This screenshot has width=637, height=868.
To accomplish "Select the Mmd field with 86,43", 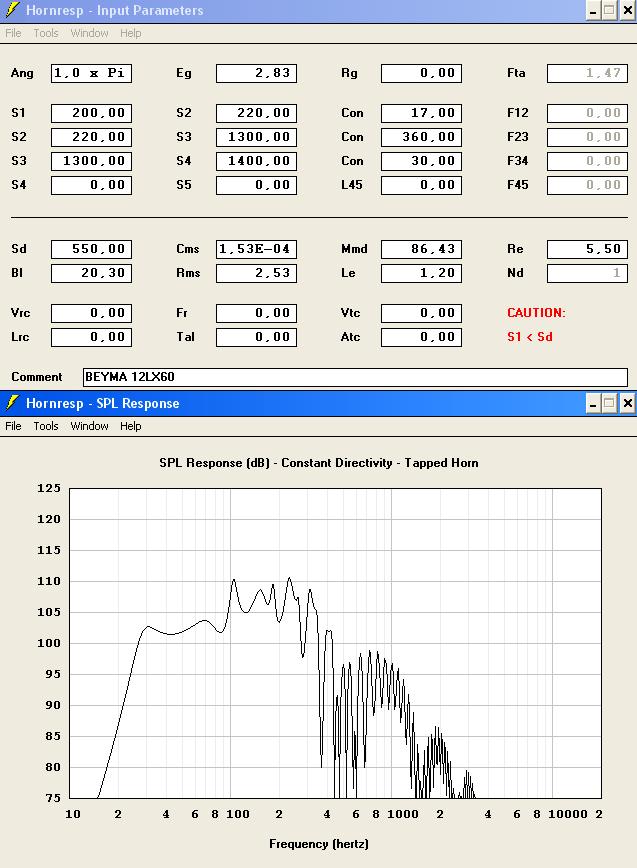I will click(421, 249).
